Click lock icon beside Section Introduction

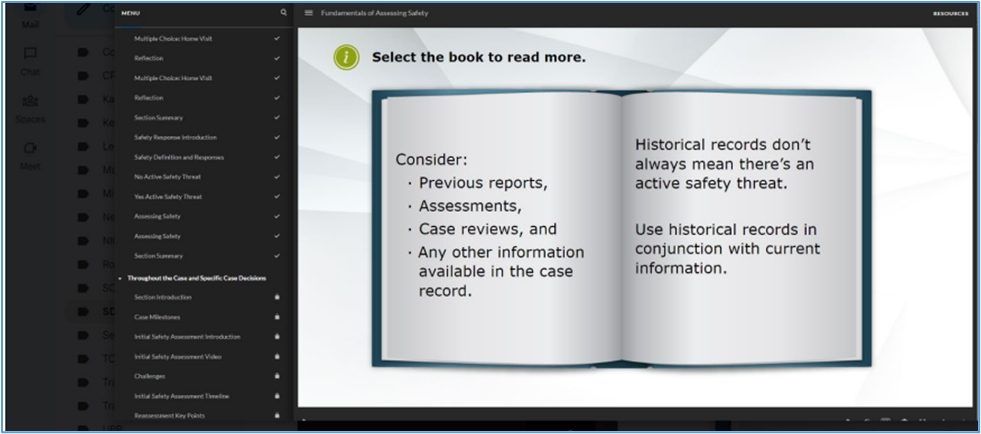point(277,297)
